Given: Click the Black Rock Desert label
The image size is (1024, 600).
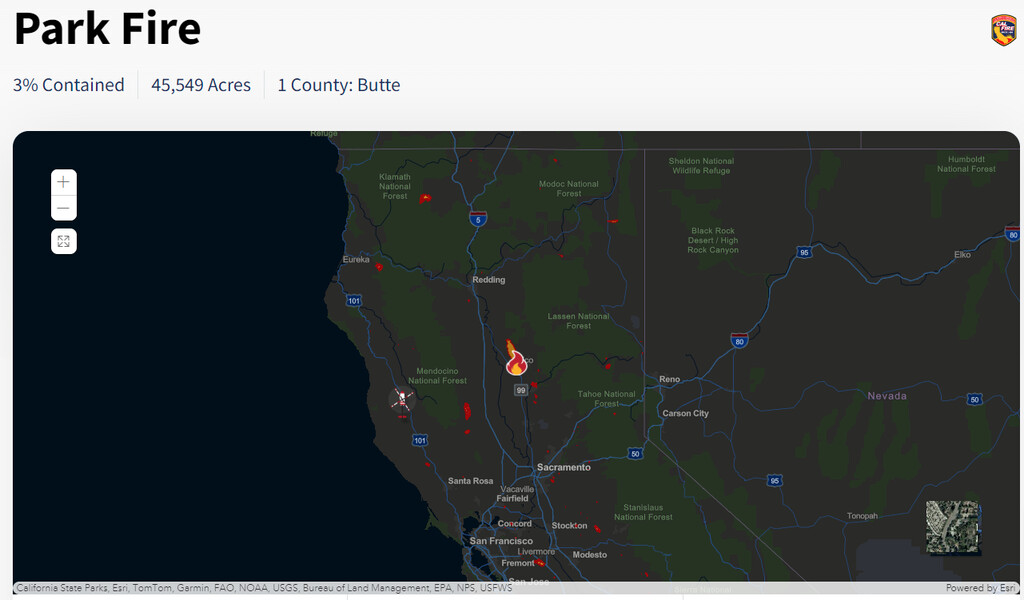Looking at the screenshot, I should click(713, 240).
